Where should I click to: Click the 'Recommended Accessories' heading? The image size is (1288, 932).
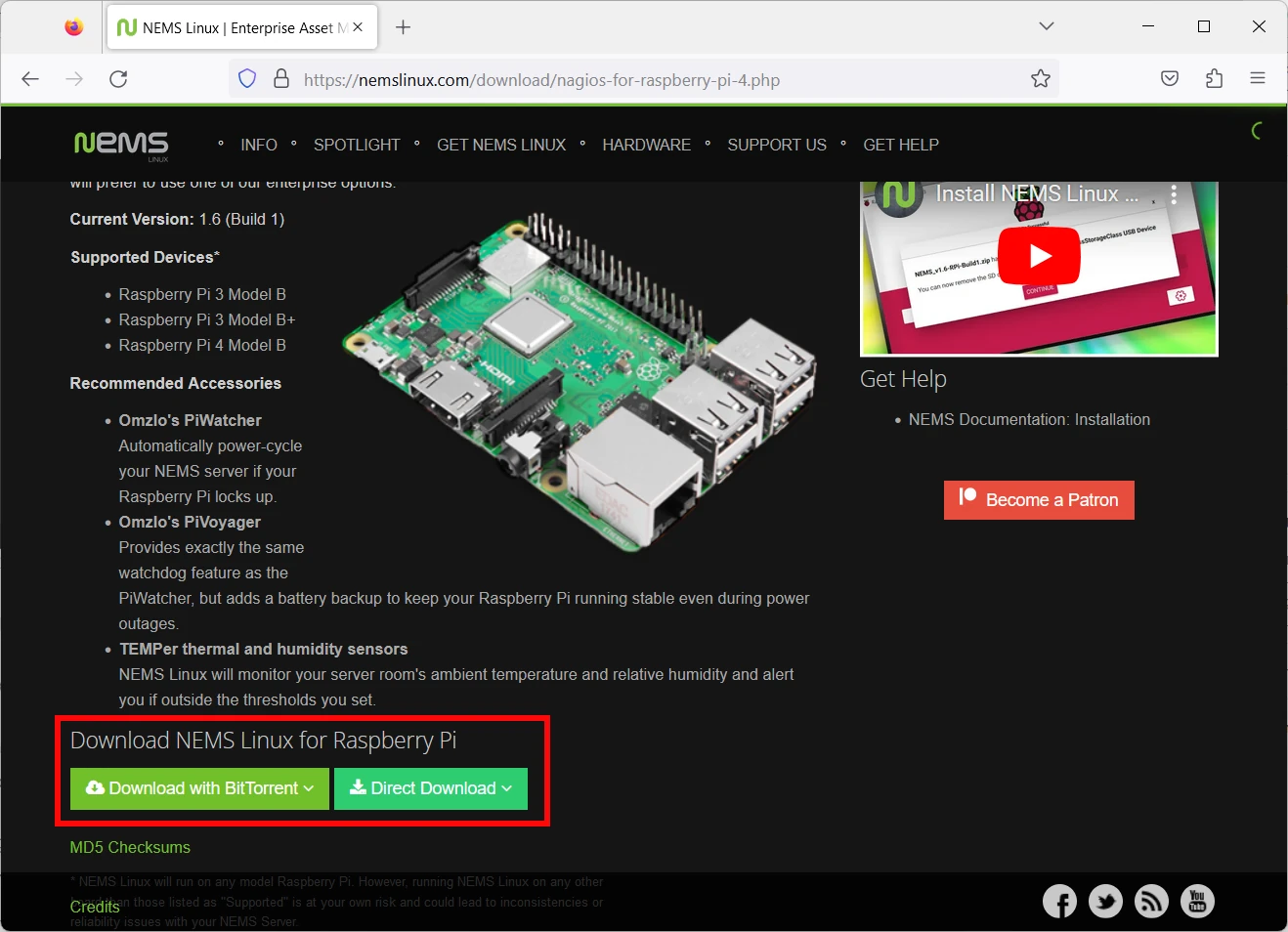pos(176,383)
